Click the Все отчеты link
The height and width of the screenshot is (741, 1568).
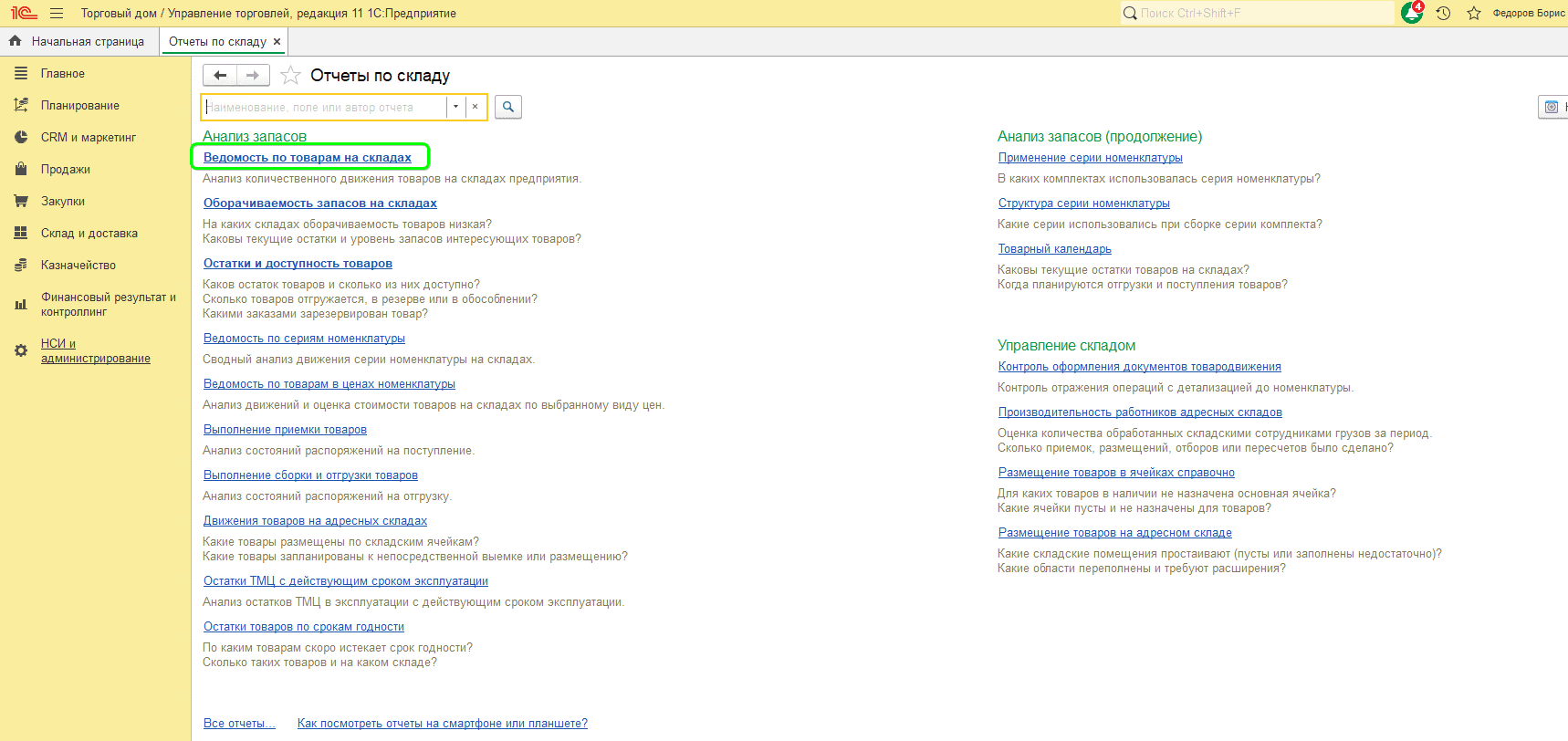(238, 724)
